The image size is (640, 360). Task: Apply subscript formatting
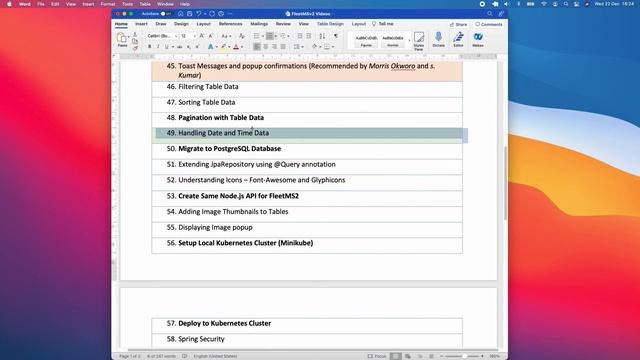pyautogui.click(x=189, y=47)
